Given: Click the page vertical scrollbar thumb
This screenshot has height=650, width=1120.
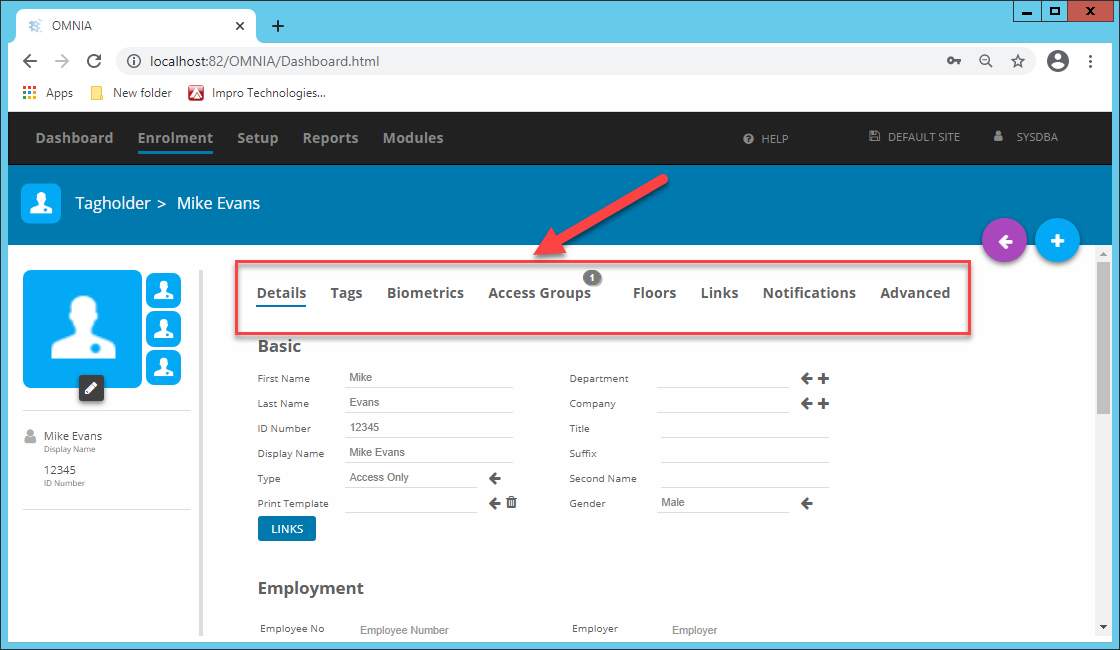Looking at the screenshot, I should 1103,337.
